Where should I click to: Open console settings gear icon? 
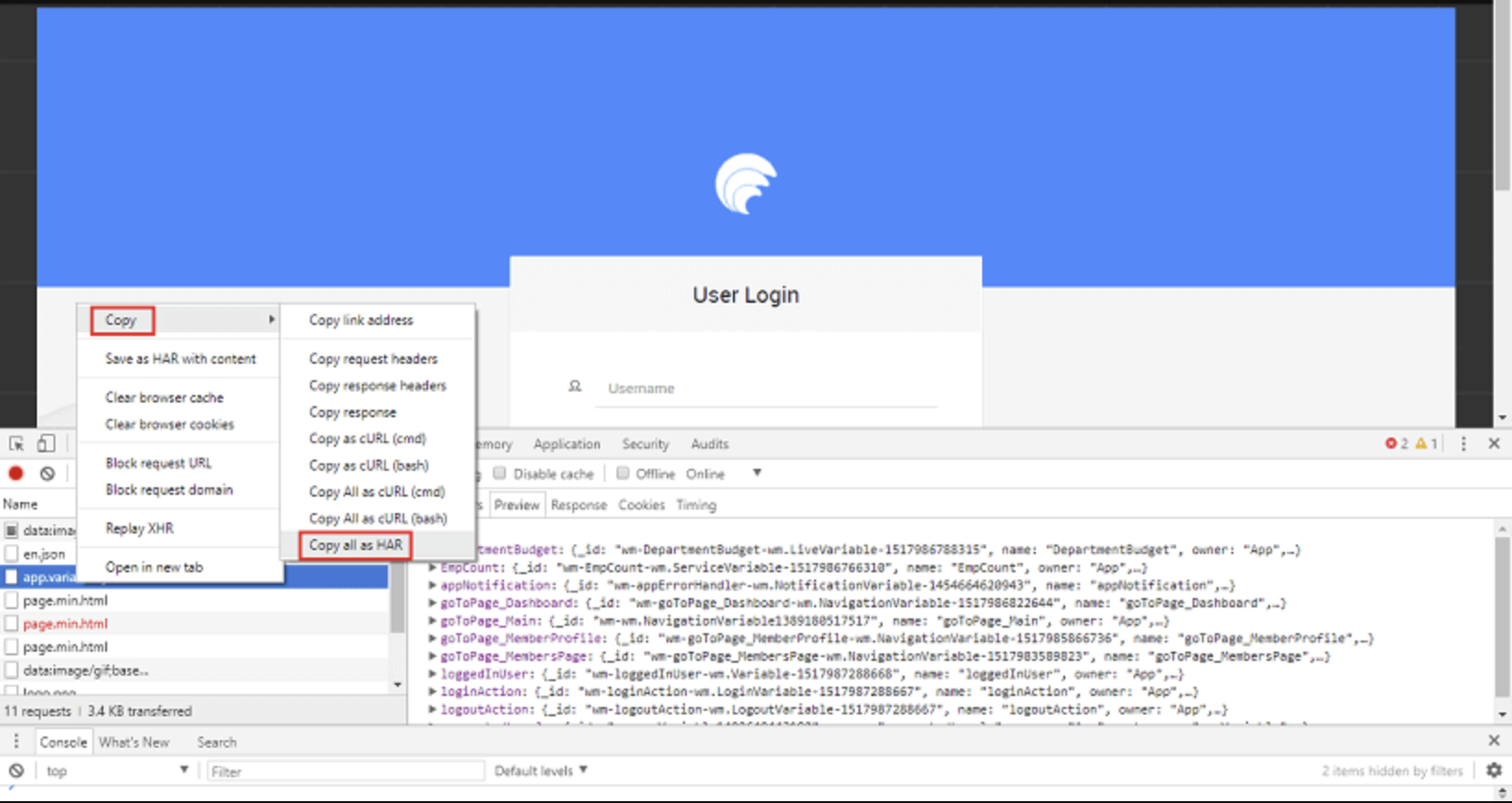click(1494, 770)
